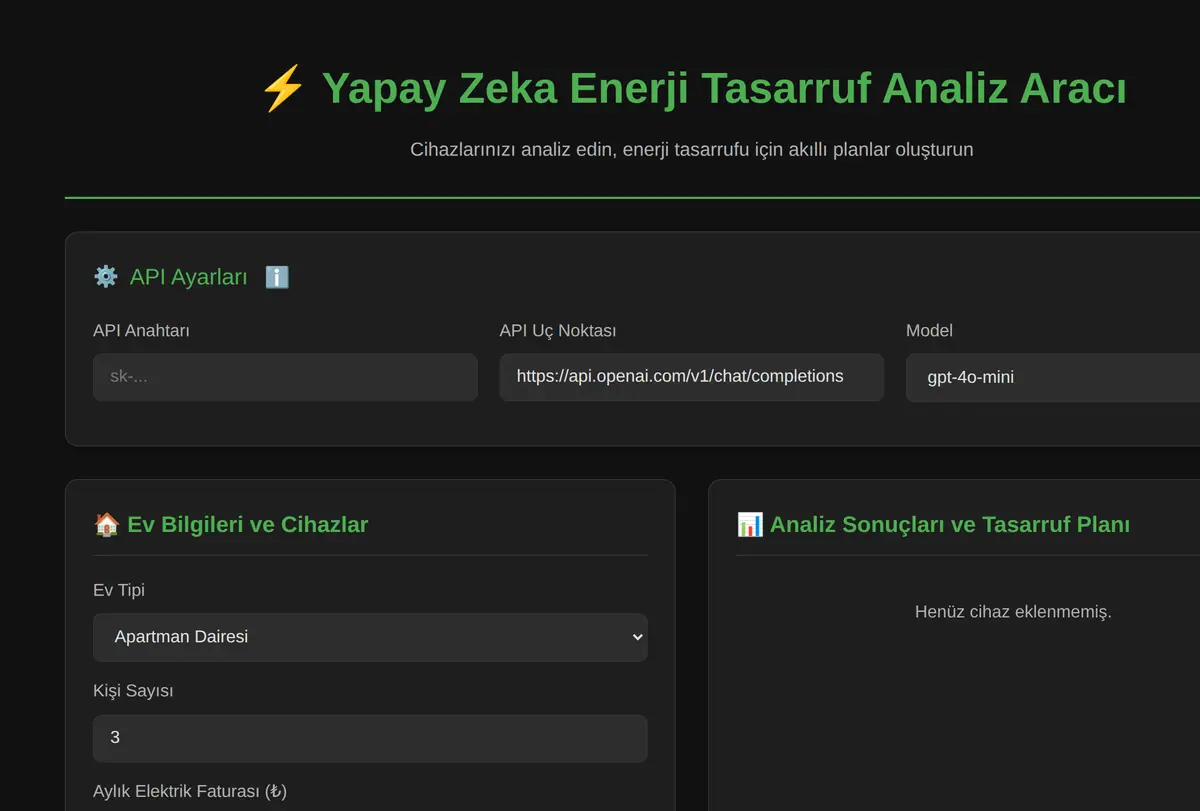The height and width of the screenshot is (811, 1200).
Task: Click the 'Ev Tipi' label
Action: click(x=119, y=590)
